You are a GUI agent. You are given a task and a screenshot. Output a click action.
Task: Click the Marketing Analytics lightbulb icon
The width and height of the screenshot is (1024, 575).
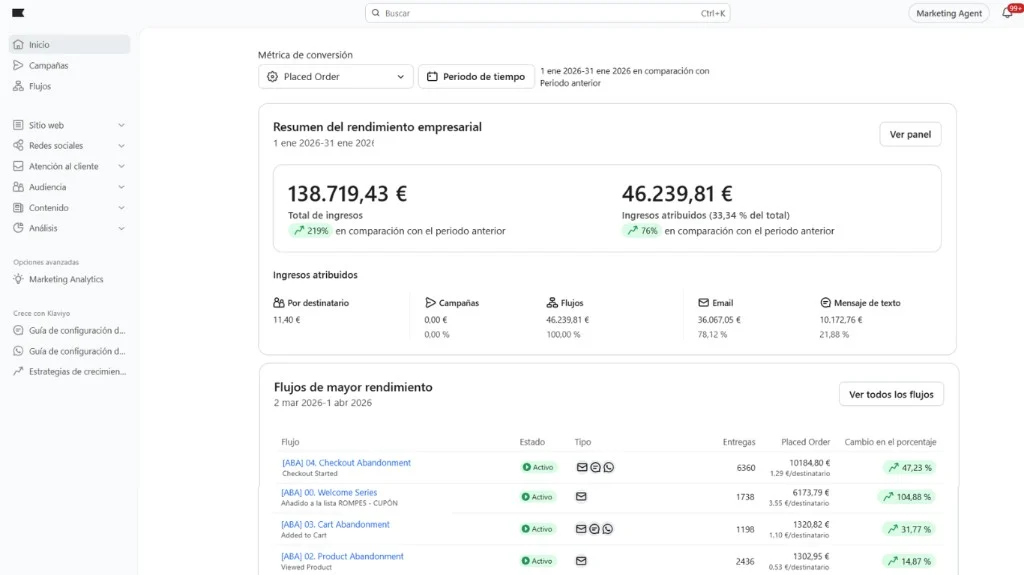(x=19, y=280)
